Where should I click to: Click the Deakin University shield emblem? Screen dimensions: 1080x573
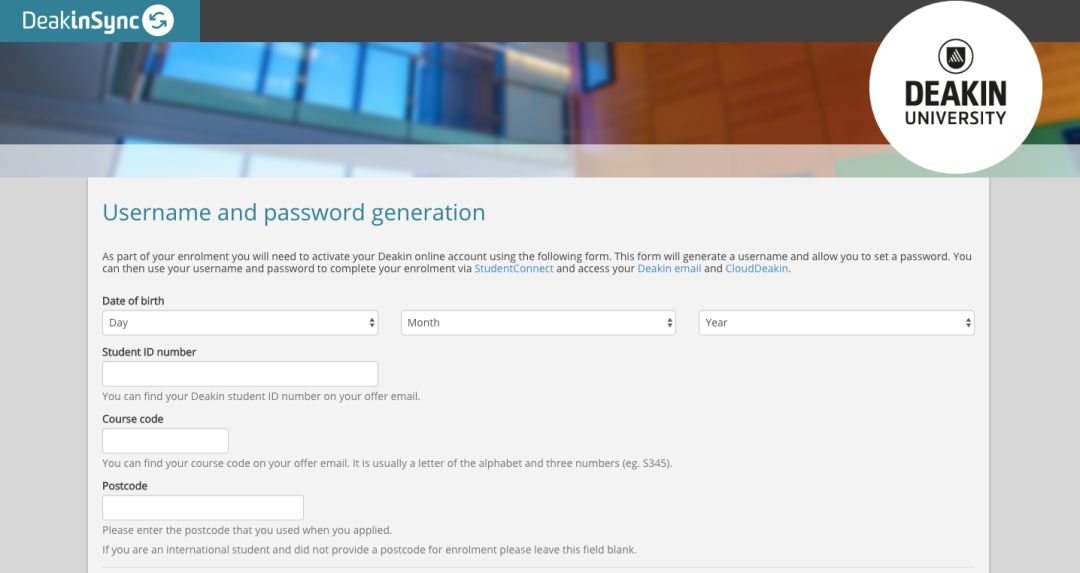955,56
